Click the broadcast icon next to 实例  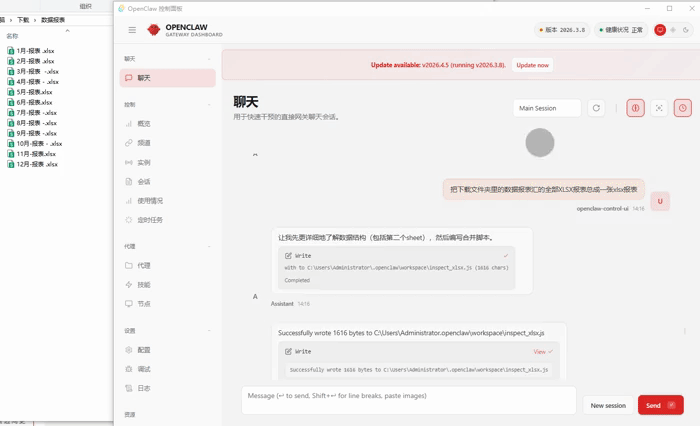pyautogui.click(x=129, y=163)
